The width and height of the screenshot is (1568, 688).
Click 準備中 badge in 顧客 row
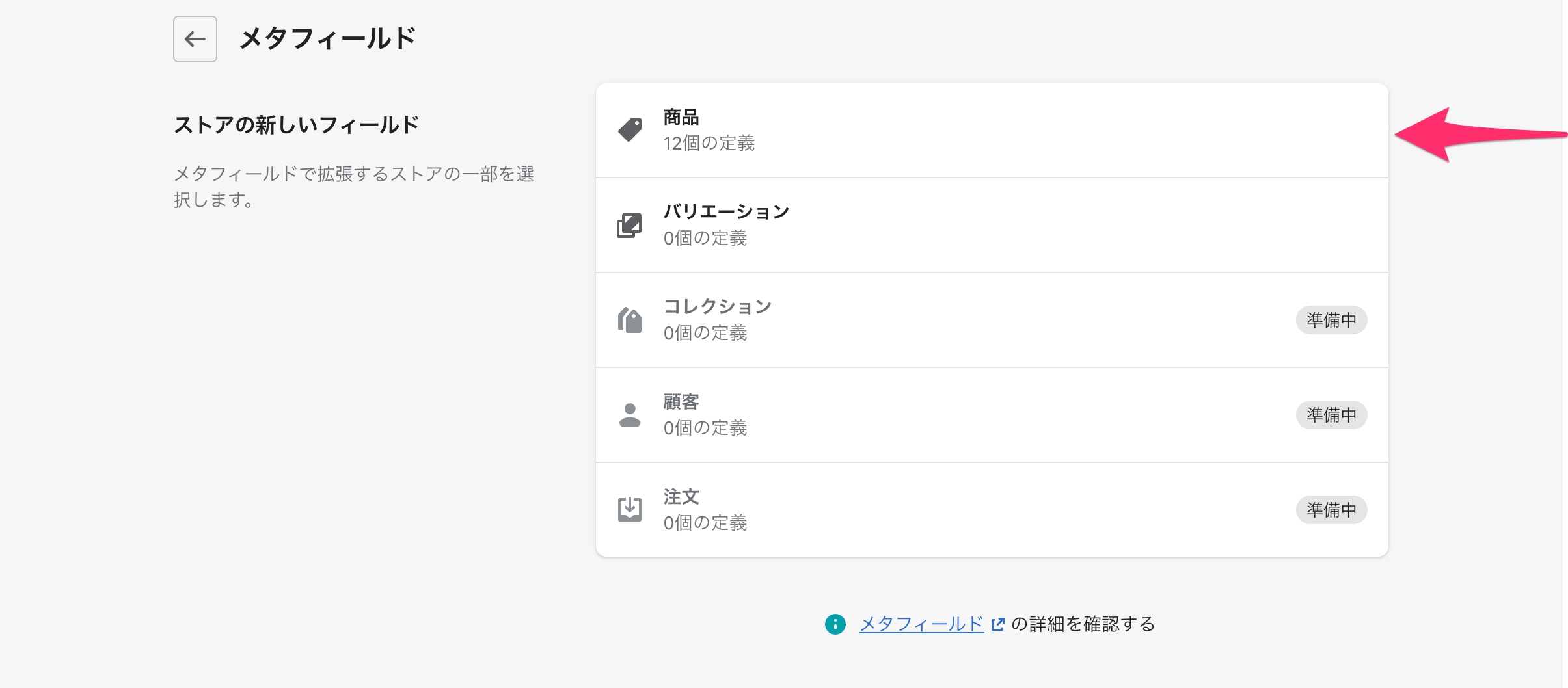(1331, 415)
